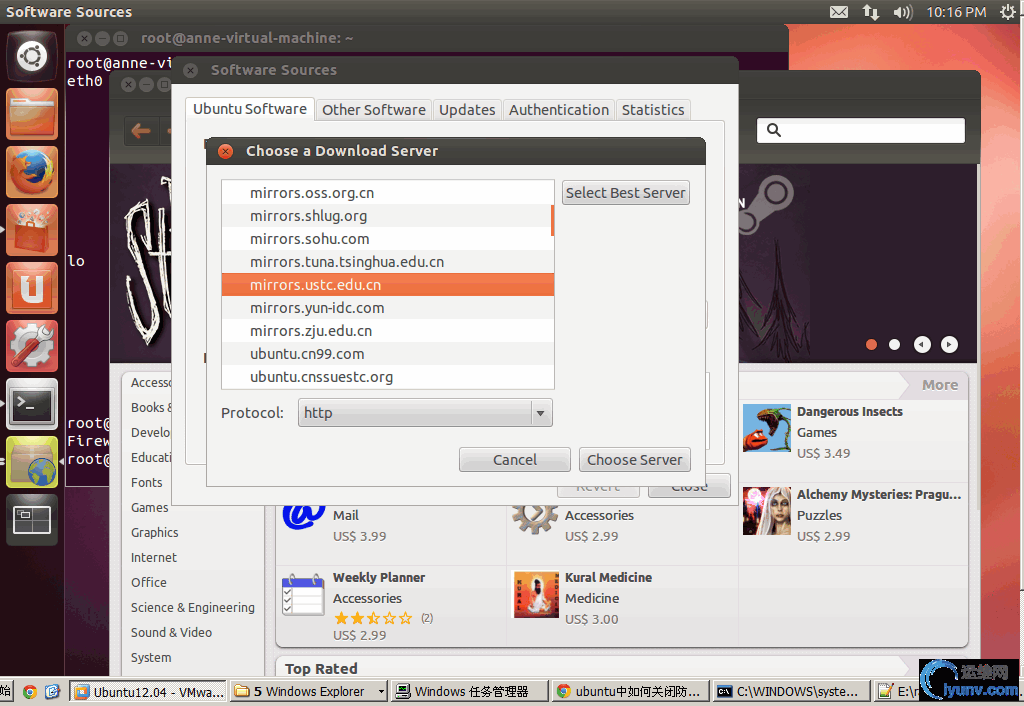This screenshot has width=1024, height=706.
Task: Switch to Ubuntu12.04 VMware taskbar button
Action: [148, 691]
